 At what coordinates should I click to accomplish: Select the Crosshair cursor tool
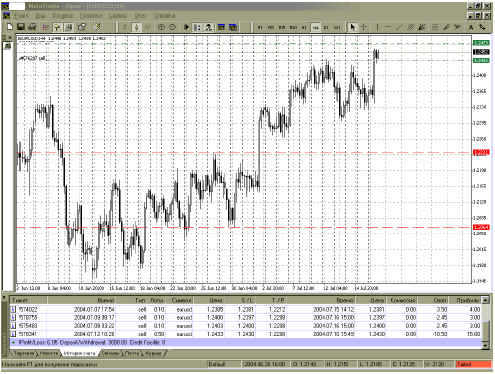tap(364, 27)
